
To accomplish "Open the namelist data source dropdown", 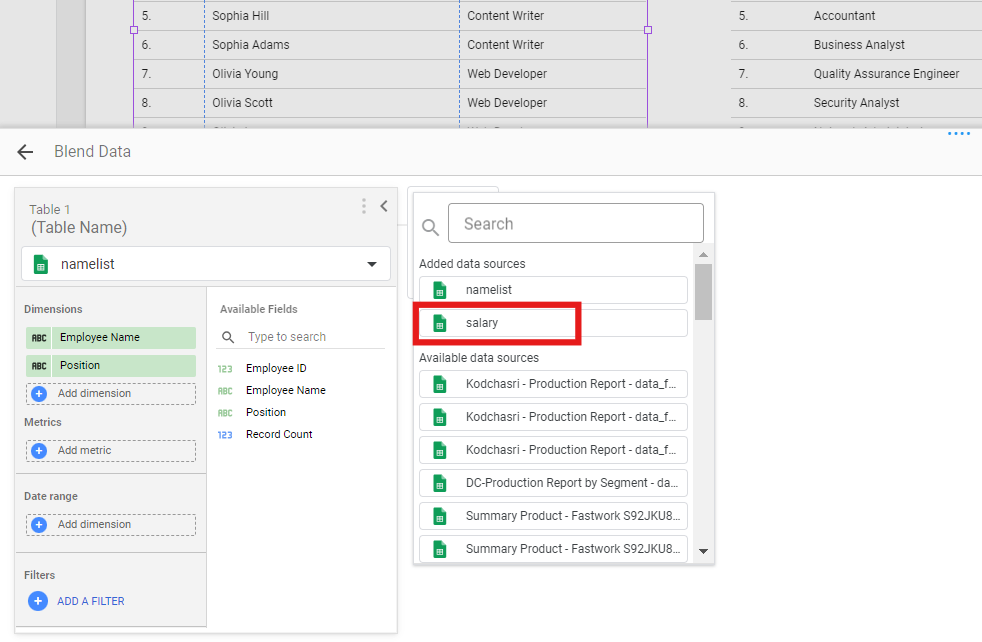I will [x=371, y=264].
